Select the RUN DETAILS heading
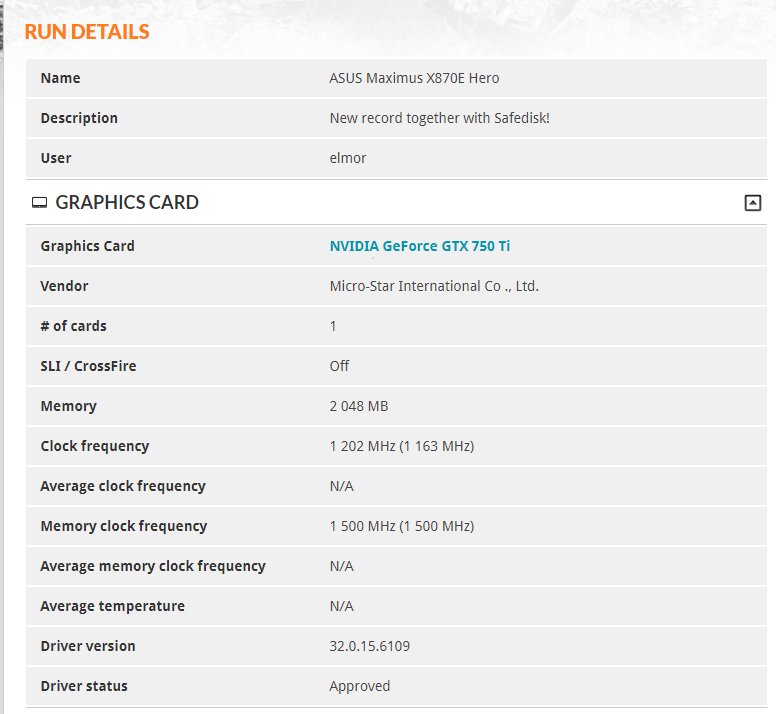Screen dimensions: 776x714 [x=87, y=32]
